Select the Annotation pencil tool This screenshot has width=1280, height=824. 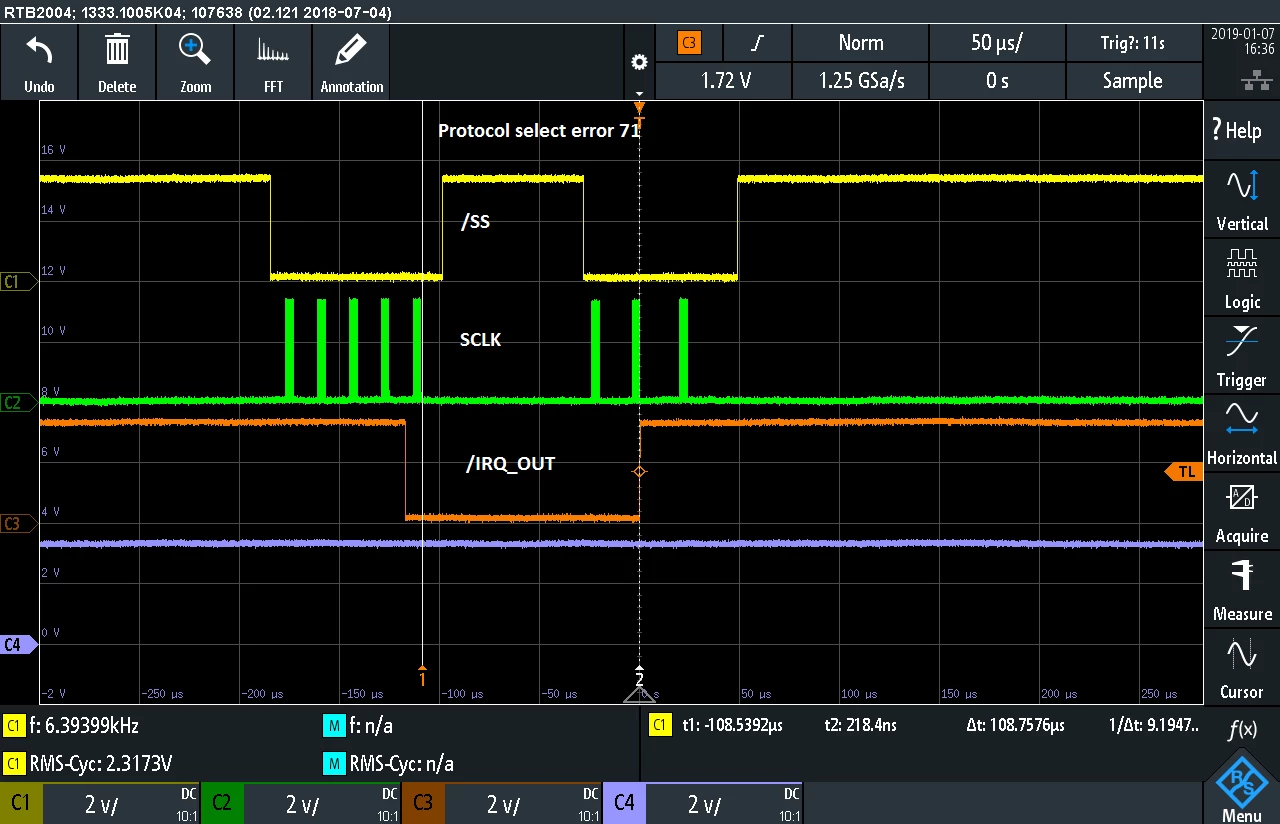pos(351,50)
